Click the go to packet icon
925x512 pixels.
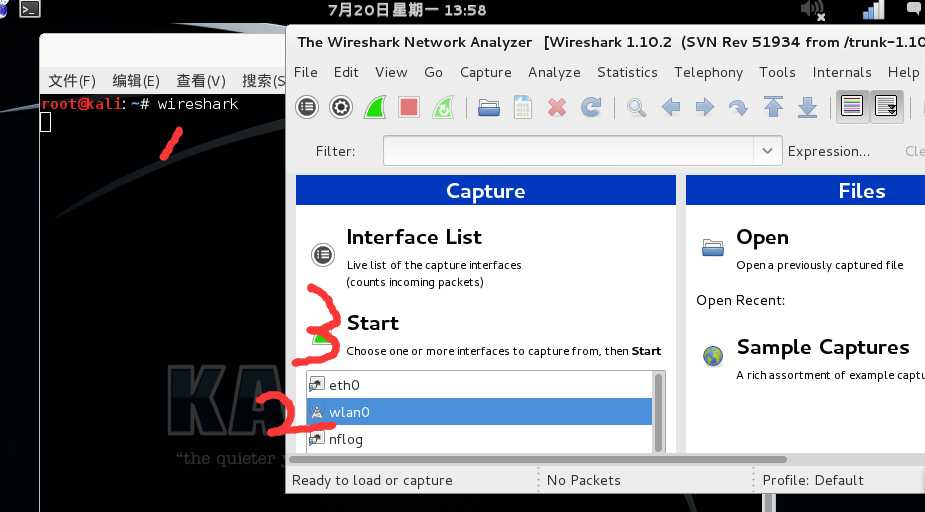click(x=738, y=108)
